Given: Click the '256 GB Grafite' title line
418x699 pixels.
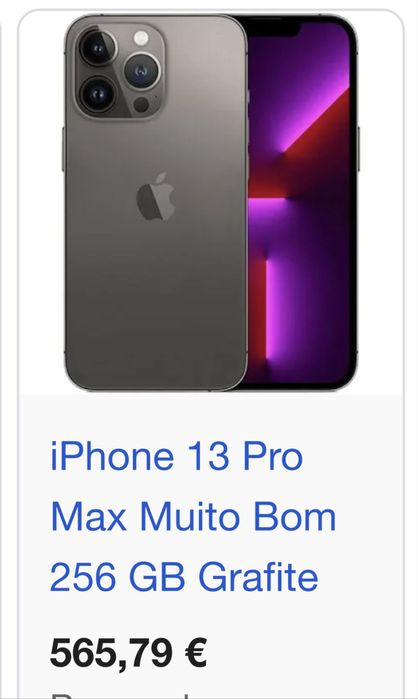Looking at the screenshot, I should [184, 576].
